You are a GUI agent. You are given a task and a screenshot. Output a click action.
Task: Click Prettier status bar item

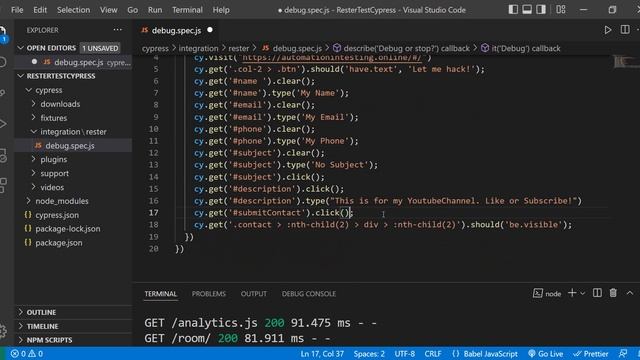tap(591, 354)
